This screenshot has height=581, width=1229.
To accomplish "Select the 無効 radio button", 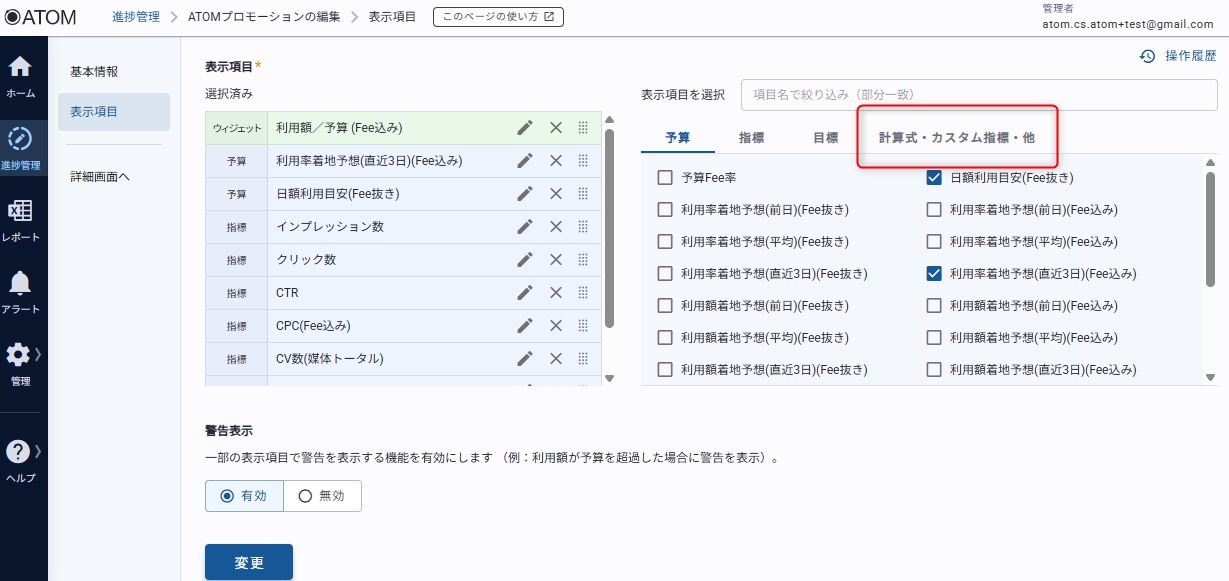I will point(306,496).
